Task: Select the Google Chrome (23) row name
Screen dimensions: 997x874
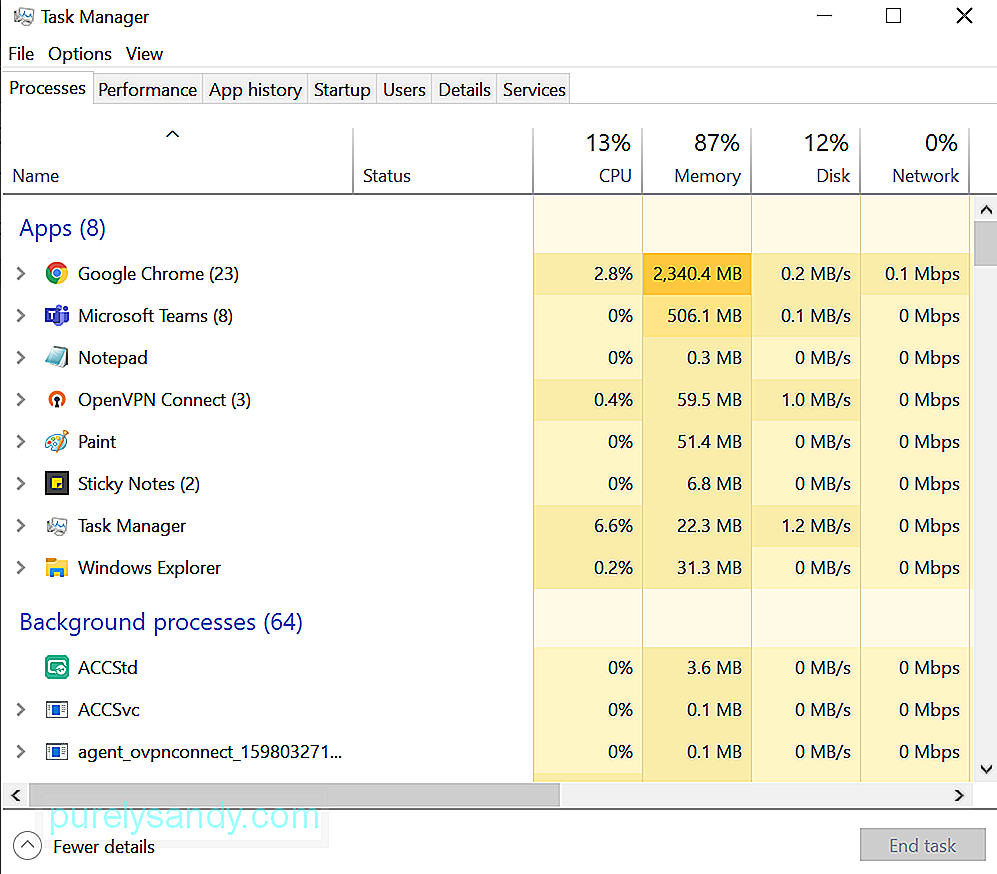Action: pyautogui.click(x=158, y=274)
